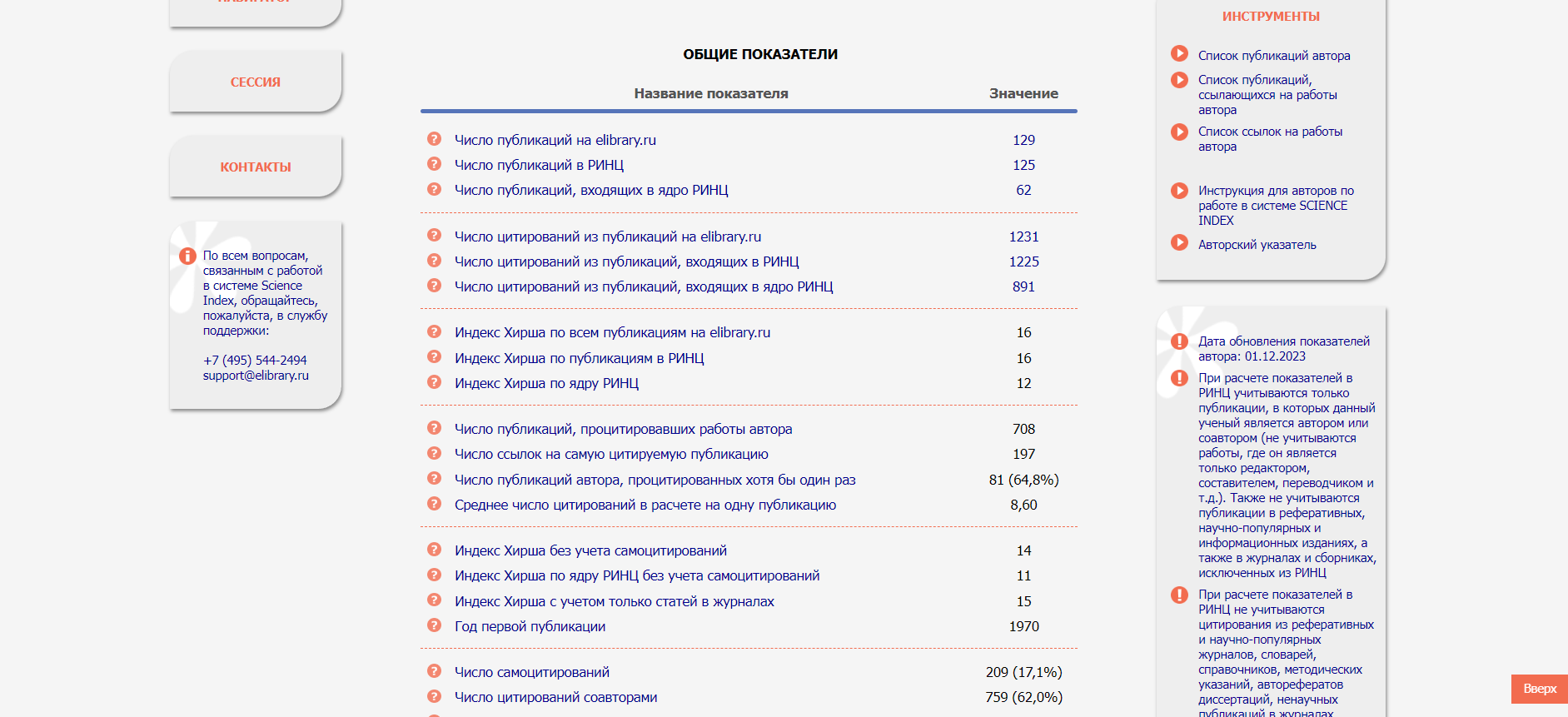This screenshot has width=1568, height=717.
Task: Click help icon for 'Число публикаций, процитировавших работы автора'
Action: pyautogui.click(x=434, y=428)
